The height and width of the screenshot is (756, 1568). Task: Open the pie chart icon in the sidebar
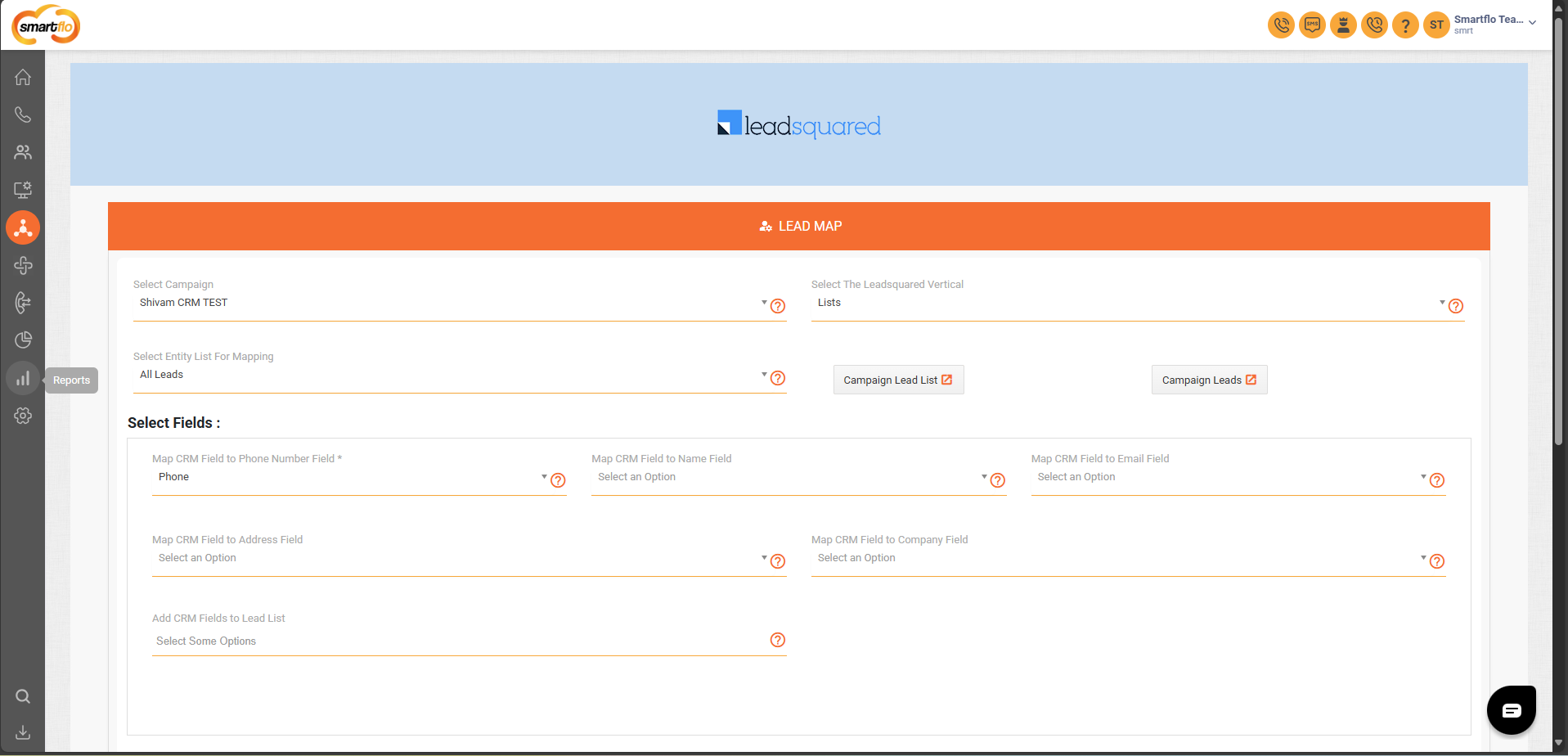coord(23,340)
